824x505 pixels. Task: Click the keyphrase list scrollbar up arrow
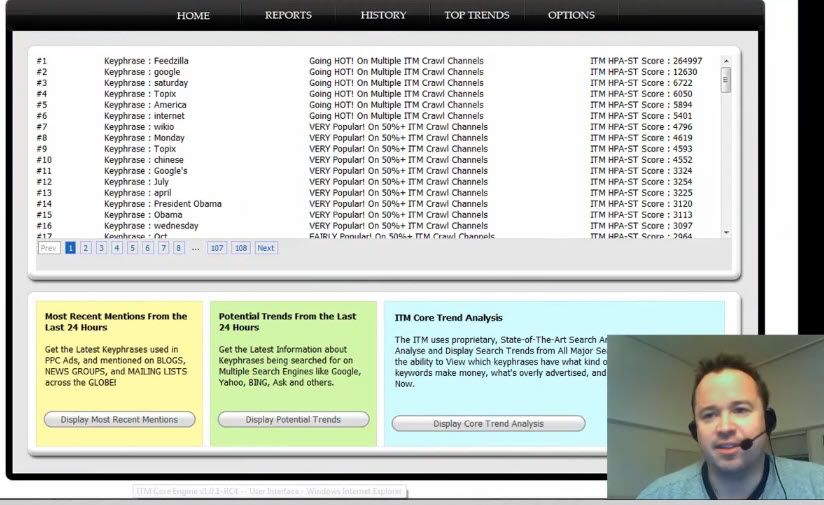pos(726,61)
